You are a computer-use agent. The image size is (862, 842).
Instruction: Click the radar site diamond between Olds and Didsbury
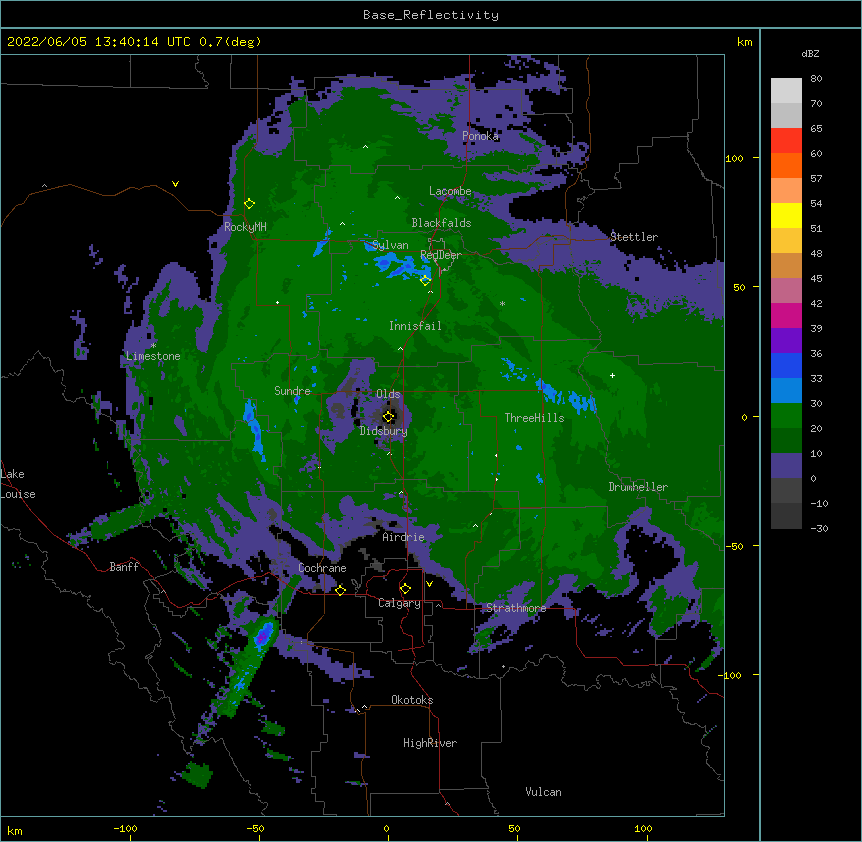click(x=388, y=416)
